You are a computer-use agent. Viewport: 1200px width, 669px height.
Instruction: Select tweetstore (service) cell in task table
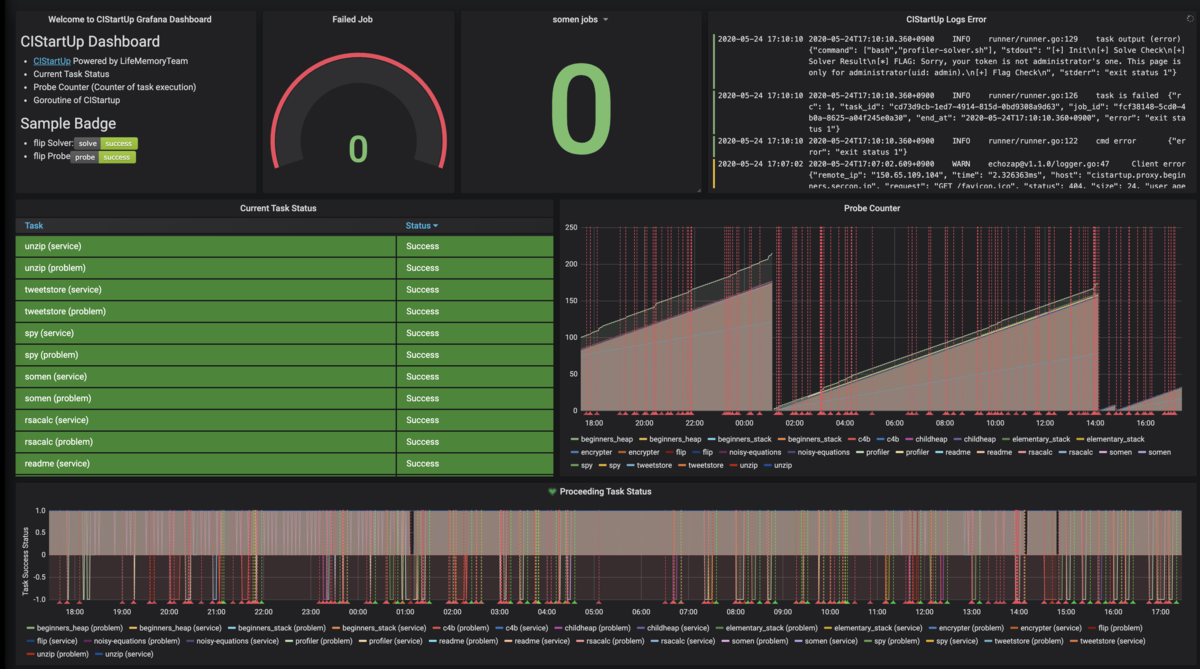pyautogui.click(x=206, y=290)
